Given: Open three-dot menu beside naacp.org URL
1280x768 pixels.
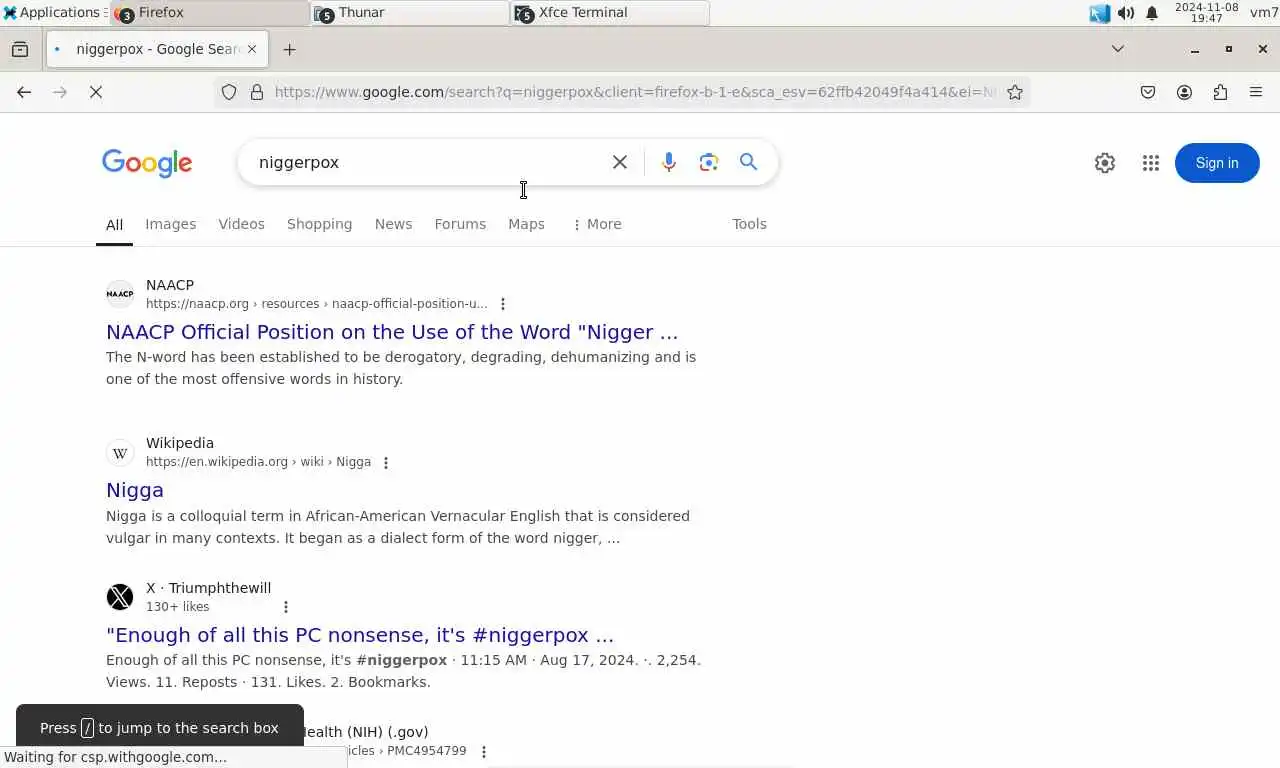Looking at the screenshot, I should point(503,304).
